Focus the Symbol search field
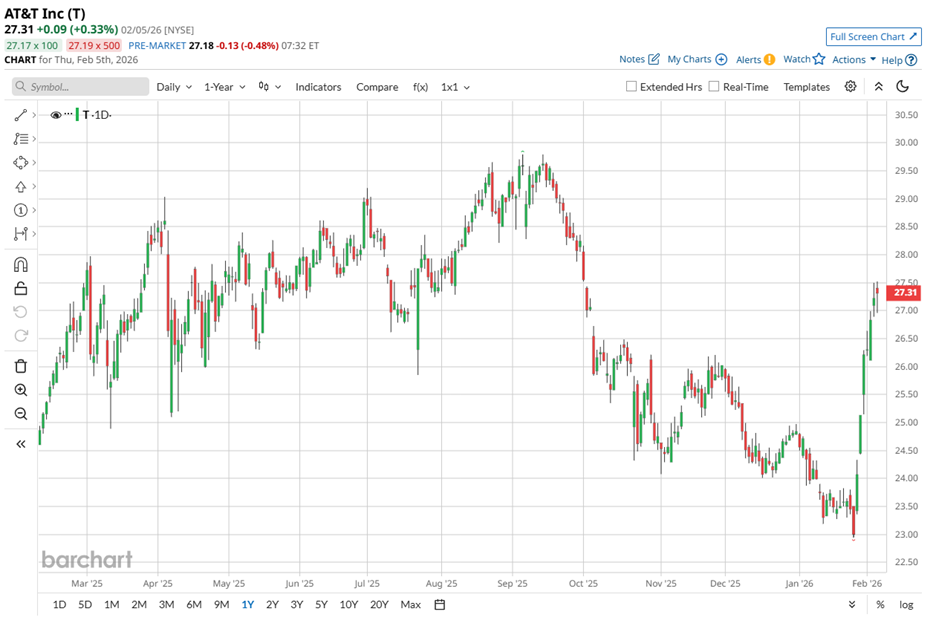Image resolution: width=936 pixels, height=626 pixels. [x=81, y=87]
